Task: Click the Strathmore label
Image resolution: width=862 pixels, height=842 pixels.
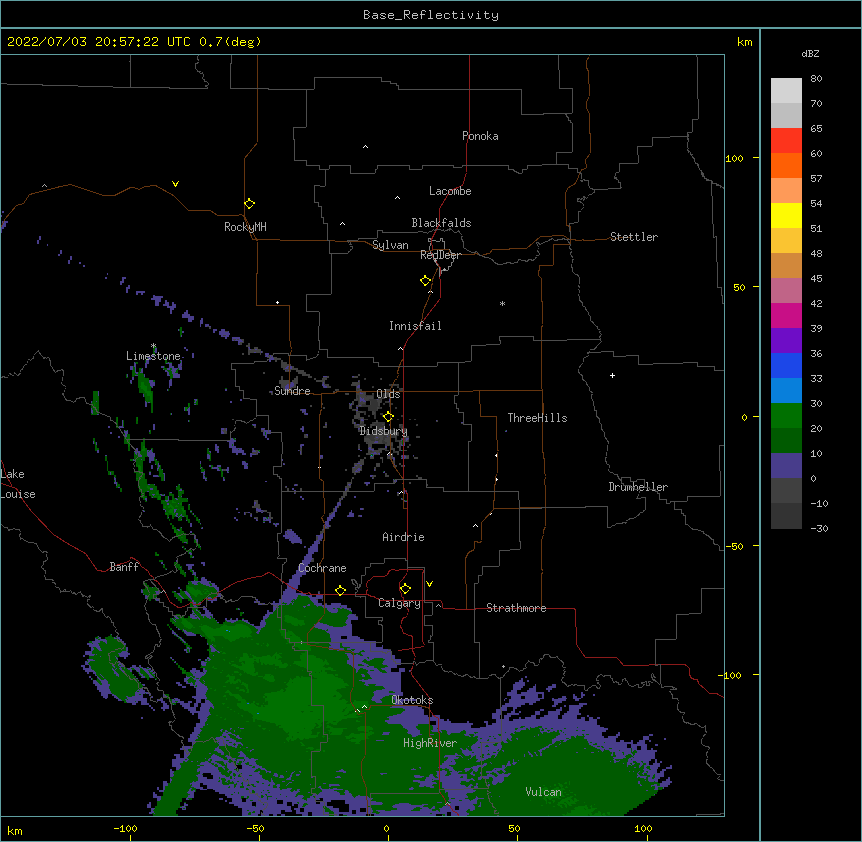Action: (516, 608)
